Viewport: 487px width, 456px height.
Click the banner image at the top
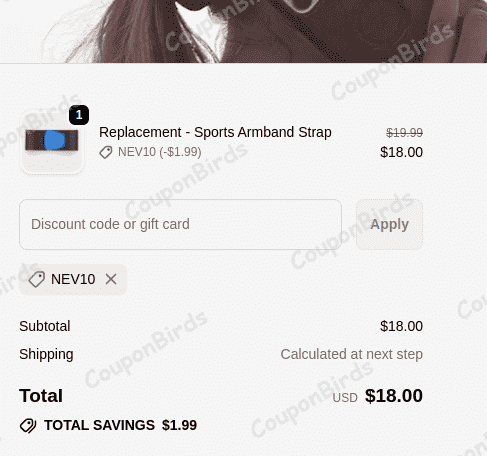(243, 31)
